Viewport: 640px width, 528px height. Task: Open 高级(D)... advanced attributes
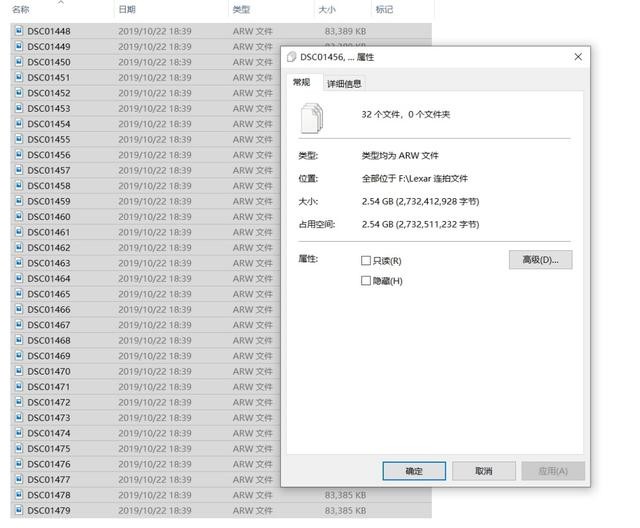click(x=540, y=260)
